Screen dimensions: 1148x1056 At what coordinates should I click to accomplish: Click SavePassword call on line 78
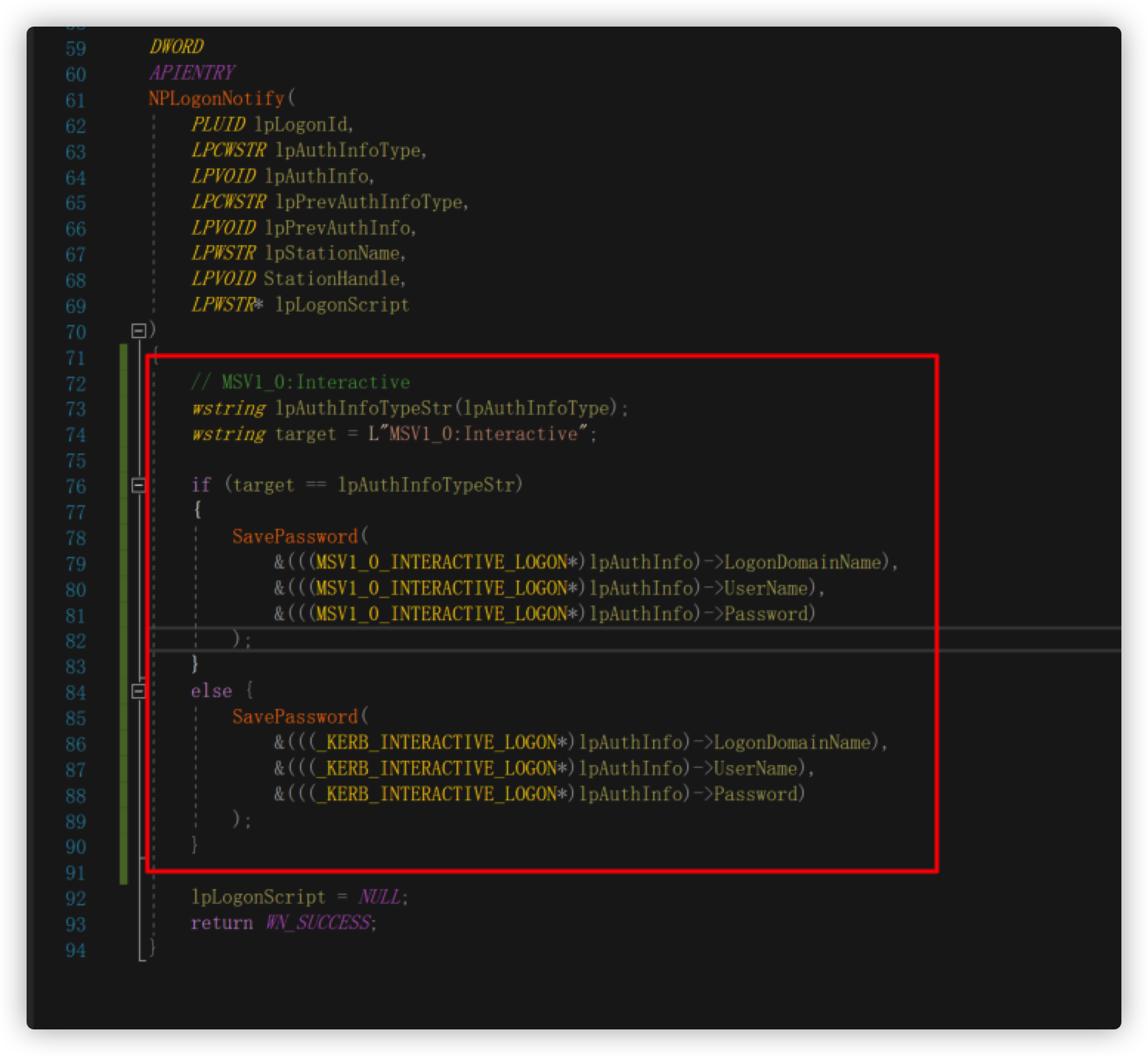295,536
